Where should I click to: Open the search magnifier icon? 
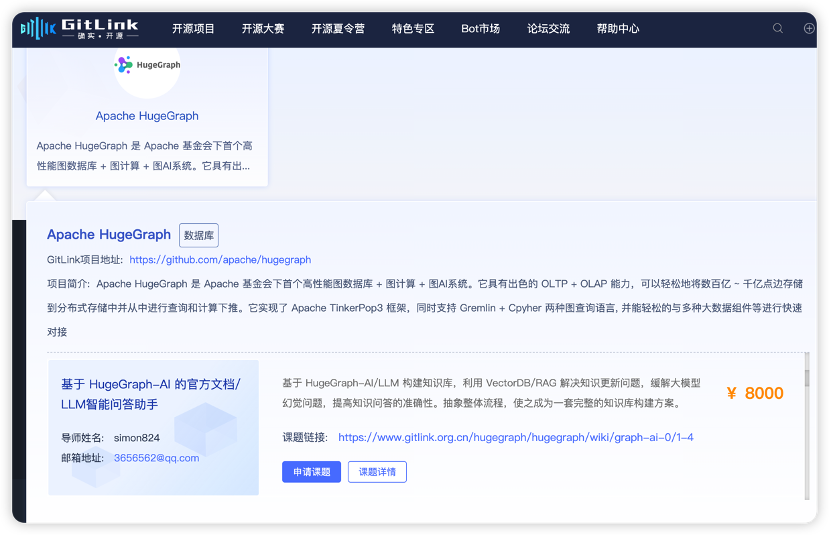click(778, 29)
